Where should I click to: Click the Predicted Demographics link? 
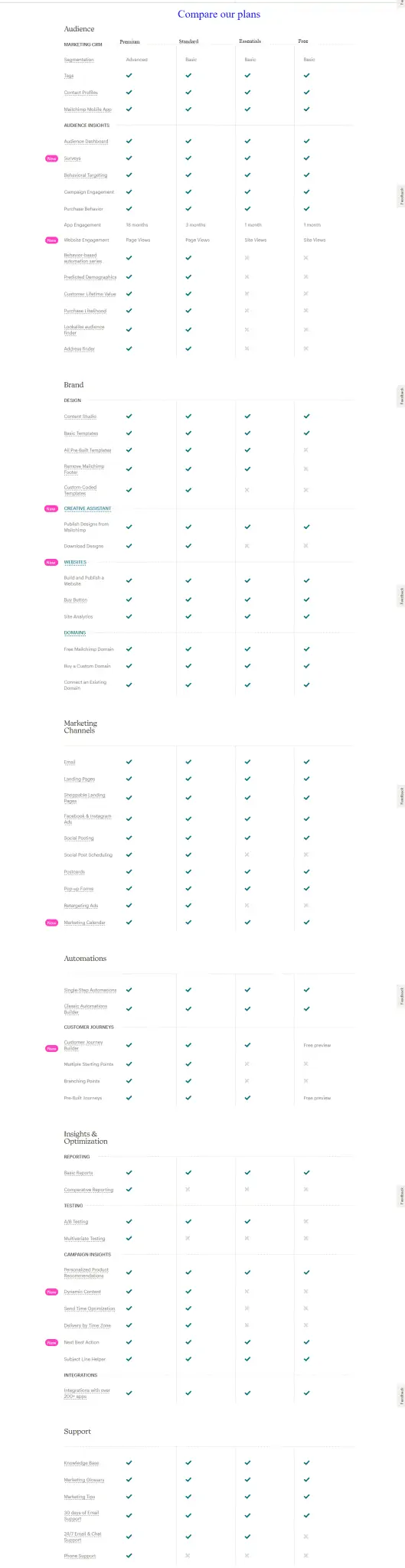[90, 277]
